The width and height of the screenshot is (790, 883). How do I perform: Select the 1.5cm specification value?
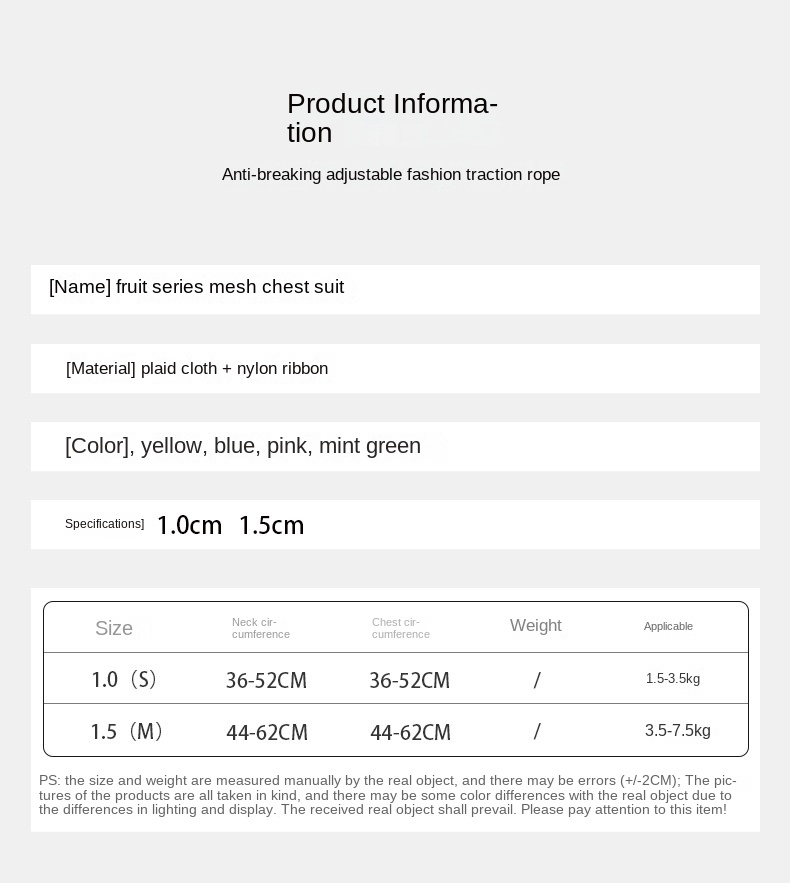271,526
